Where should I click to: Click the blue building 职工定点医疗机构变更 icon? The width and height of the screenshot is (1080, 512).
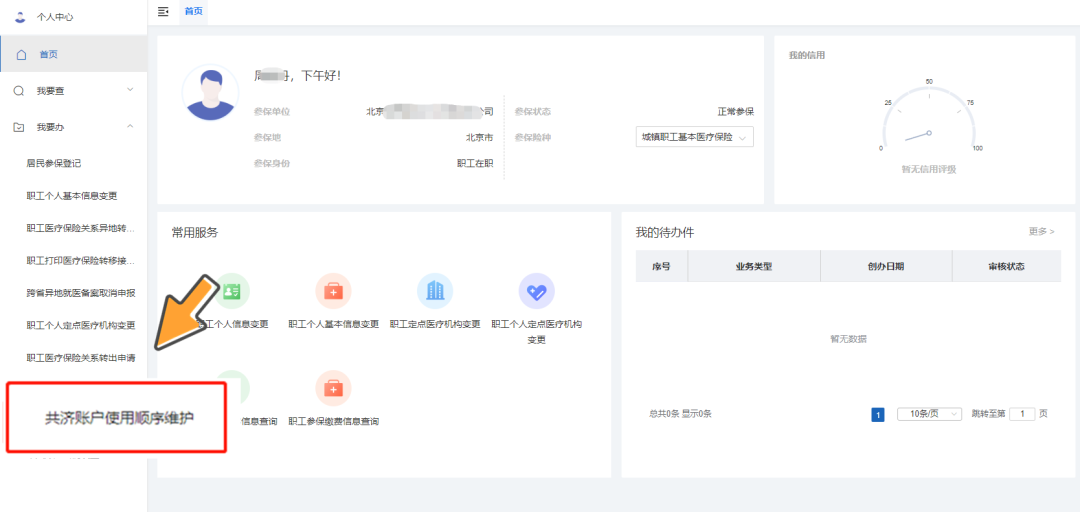click(x=435, y=291)
